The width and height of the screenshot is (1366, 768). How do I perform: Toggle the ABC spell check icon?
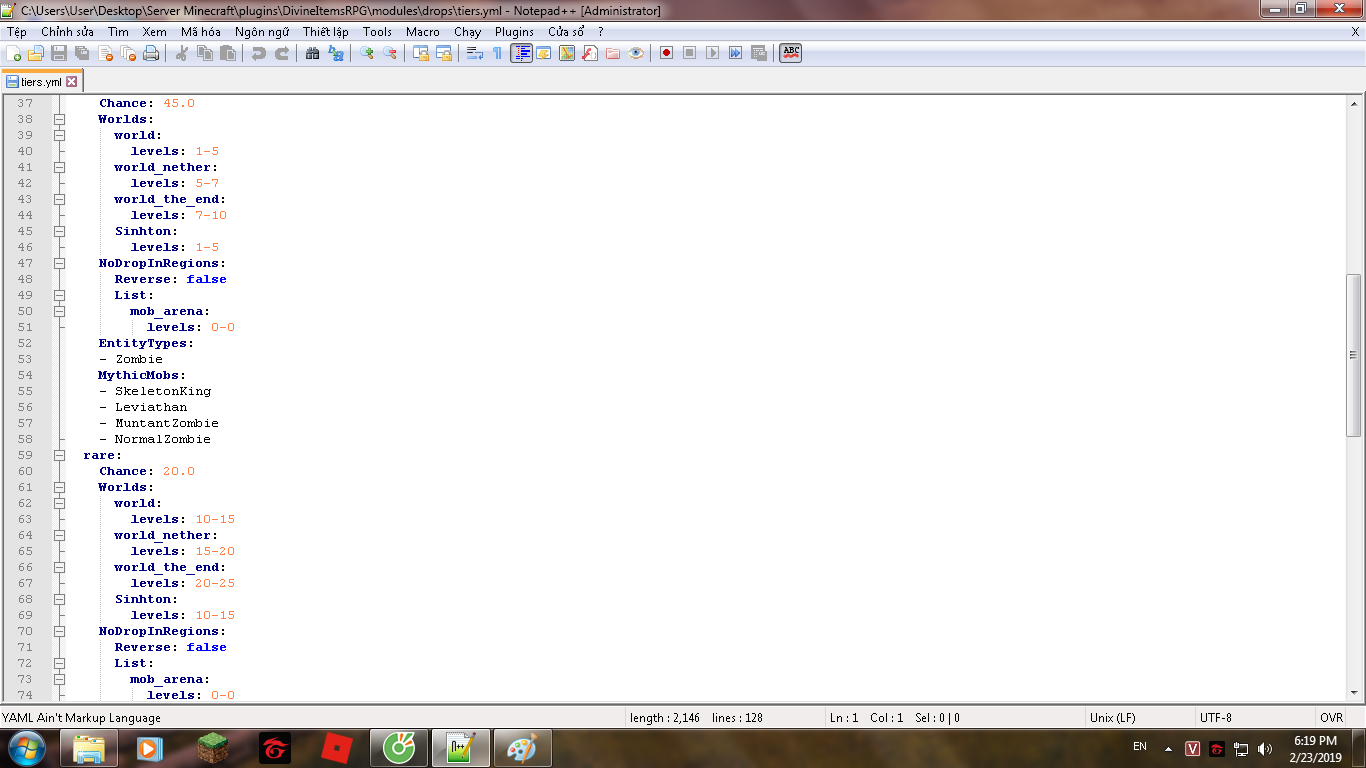(x=791, y=53)
